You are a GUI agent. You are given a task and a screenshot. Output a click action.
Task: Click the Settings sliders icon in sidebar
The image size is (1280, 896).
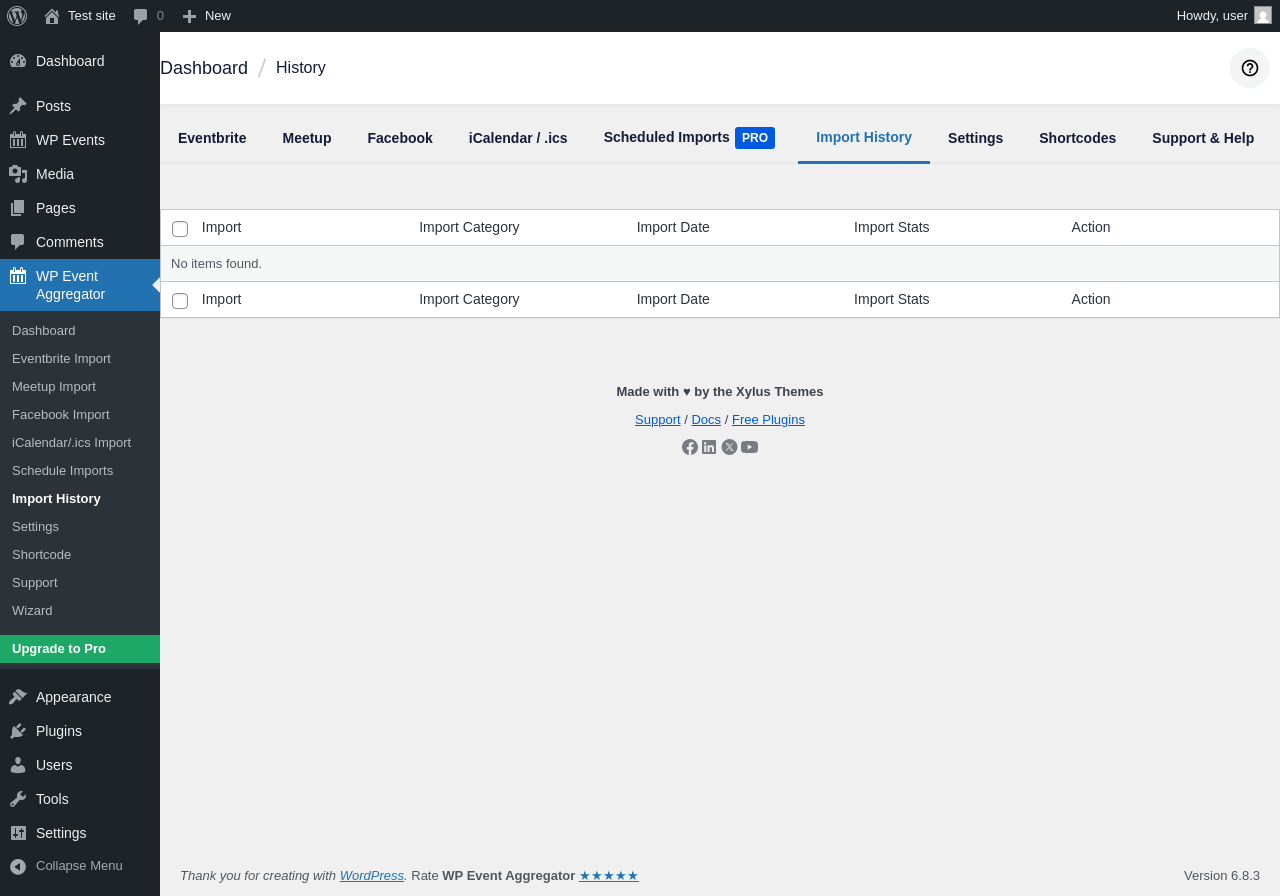point(18,833)
